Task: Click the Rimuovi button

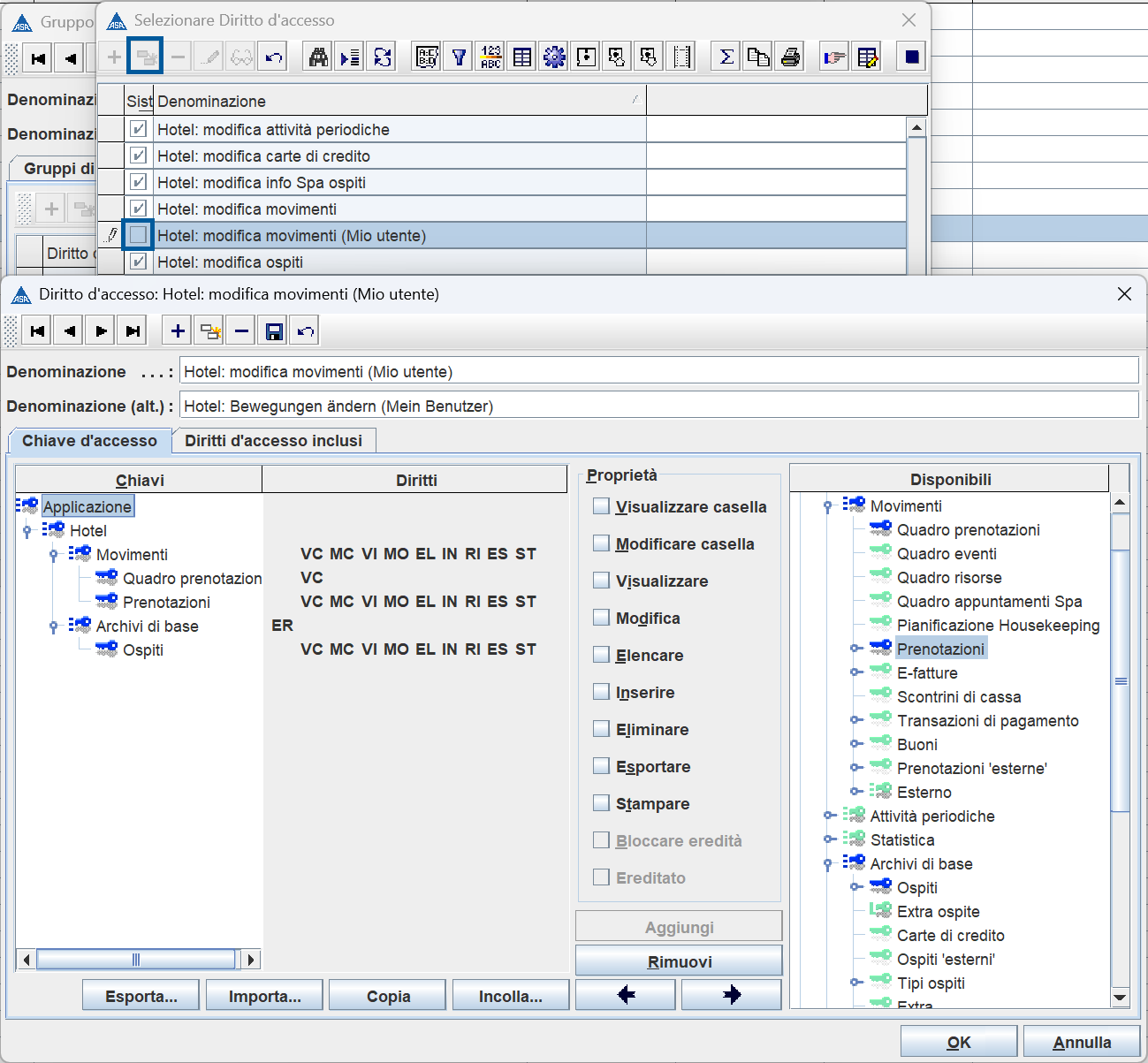Action: pyautogui.click(x=679, y=961)
